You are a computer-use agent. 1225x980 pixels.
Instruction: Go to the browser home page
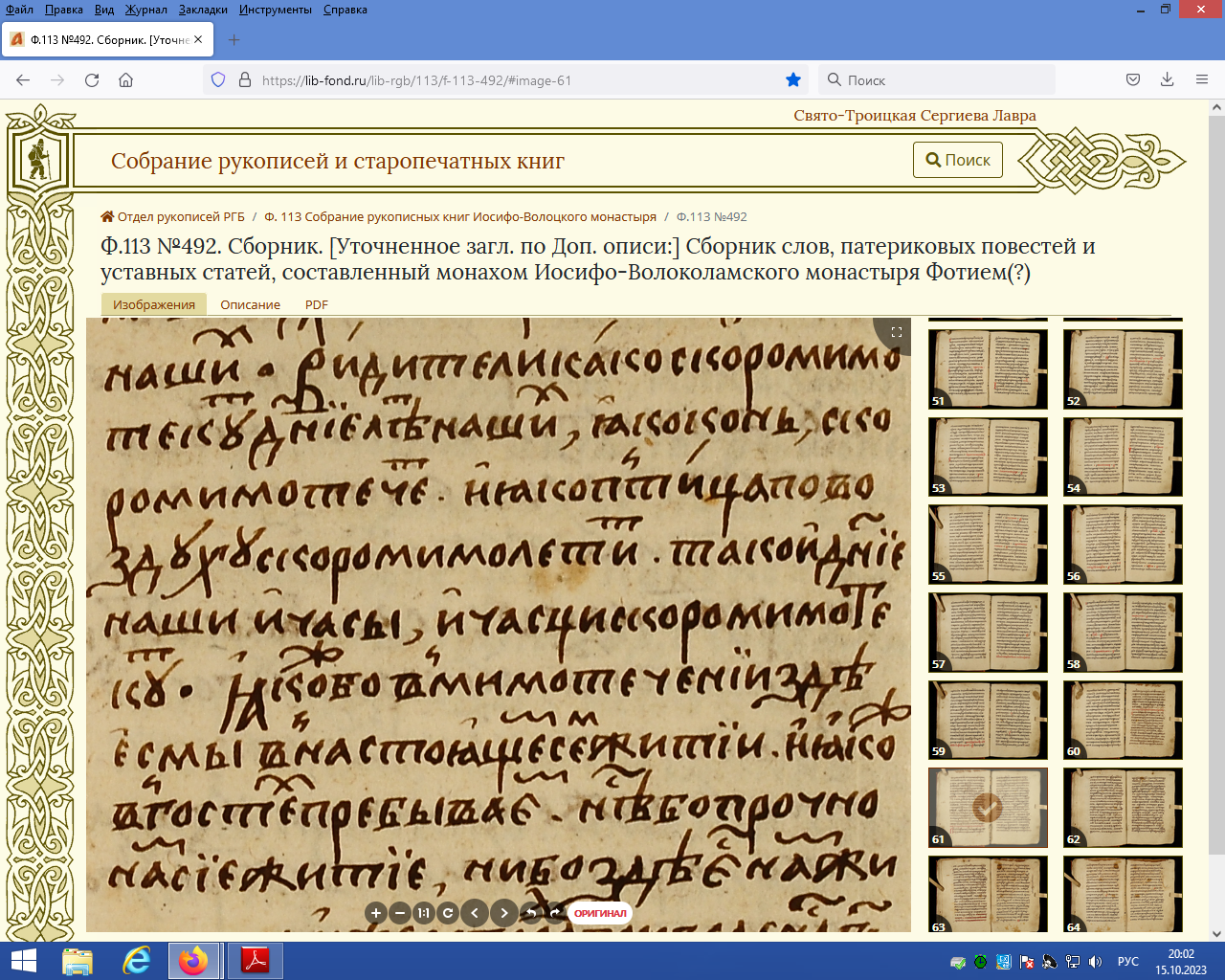click(125, 80)
